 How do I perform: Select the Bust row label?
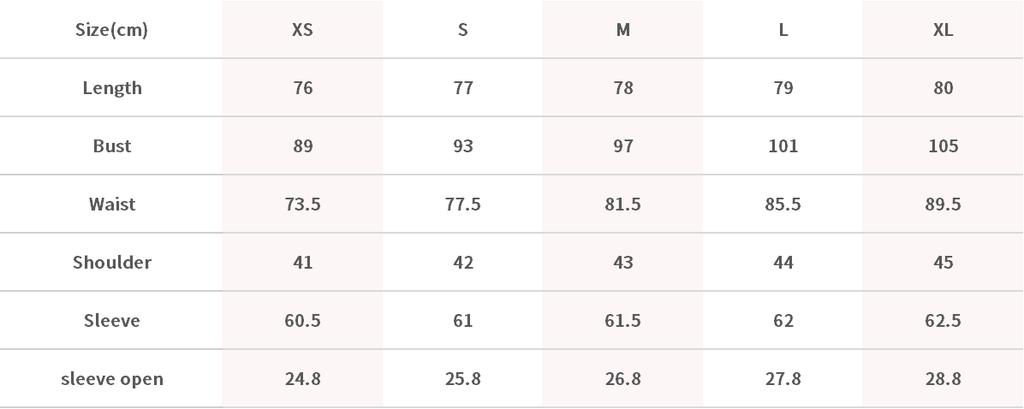coord(112,146)
